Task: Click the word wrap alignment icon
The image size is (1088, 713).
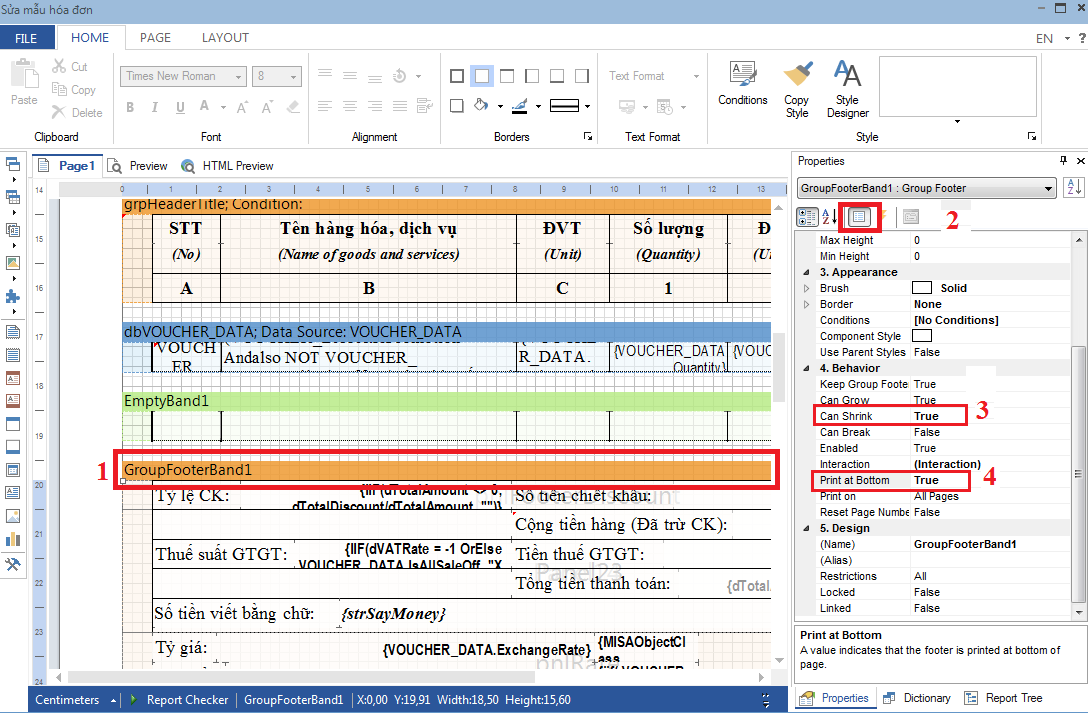Action: (x=425, y=105)
